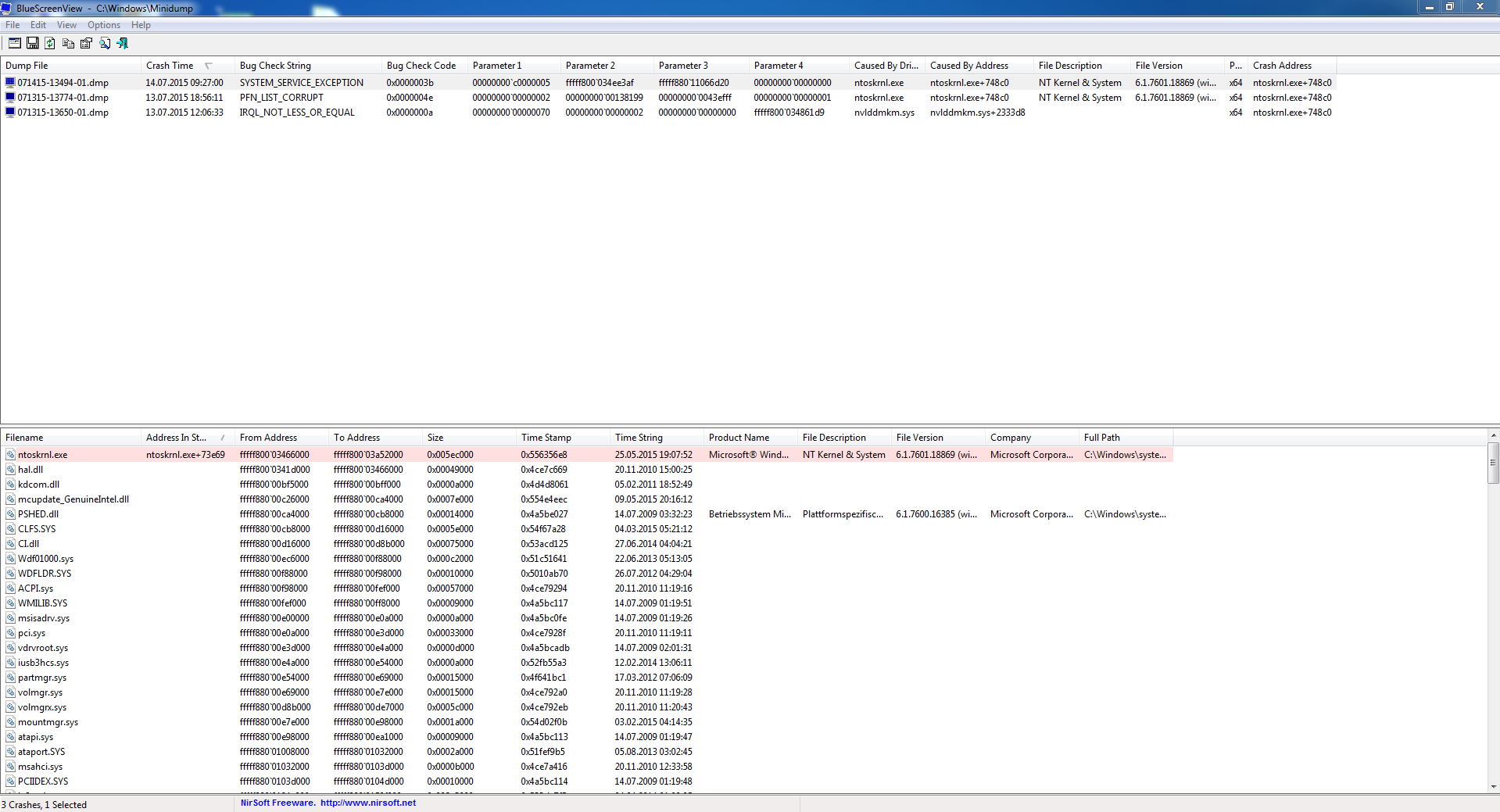Select the WMILIB.SYS driver row
1500x812 pixels.
tap(586, 603)
